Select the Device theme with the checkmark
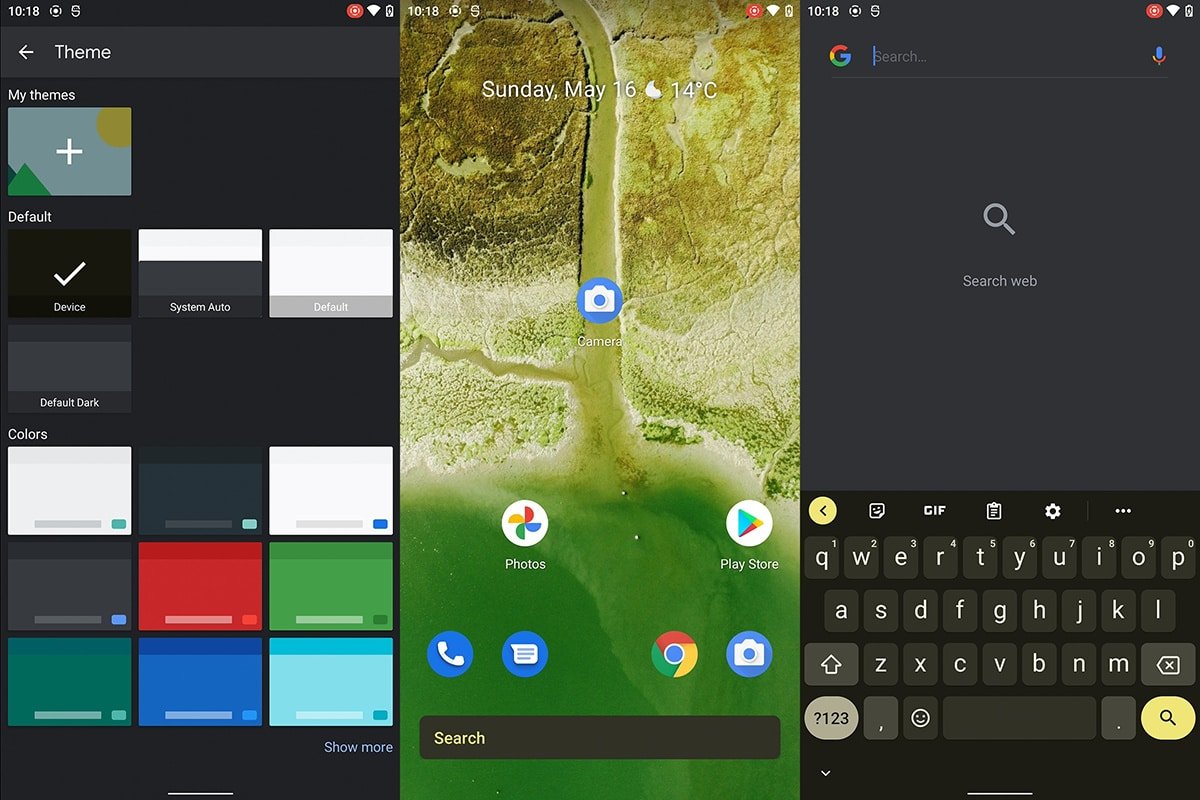 coord(69,272)
